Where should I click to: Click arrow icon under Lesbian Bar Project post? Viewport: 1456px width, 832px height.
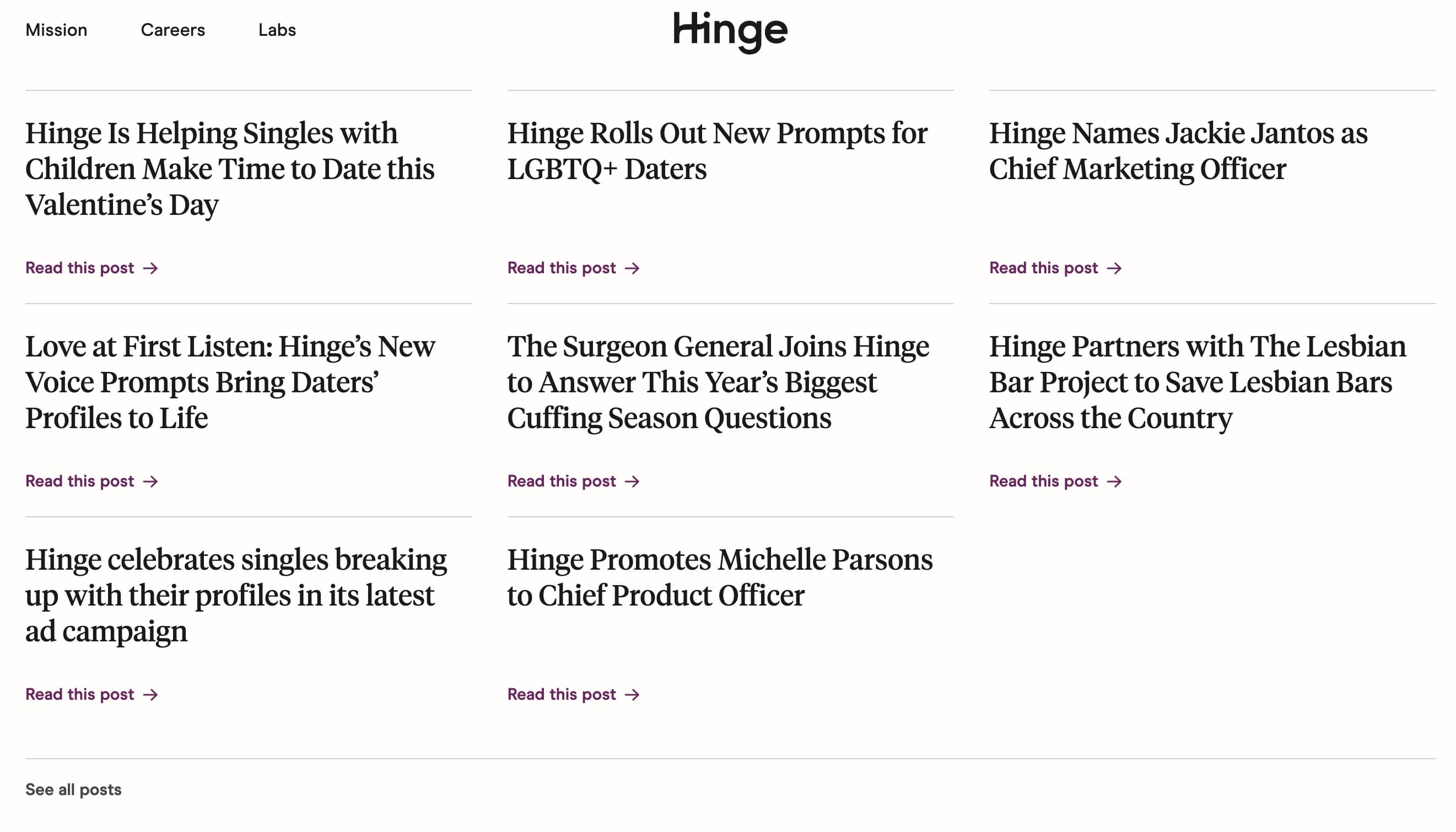point(1114,481)
